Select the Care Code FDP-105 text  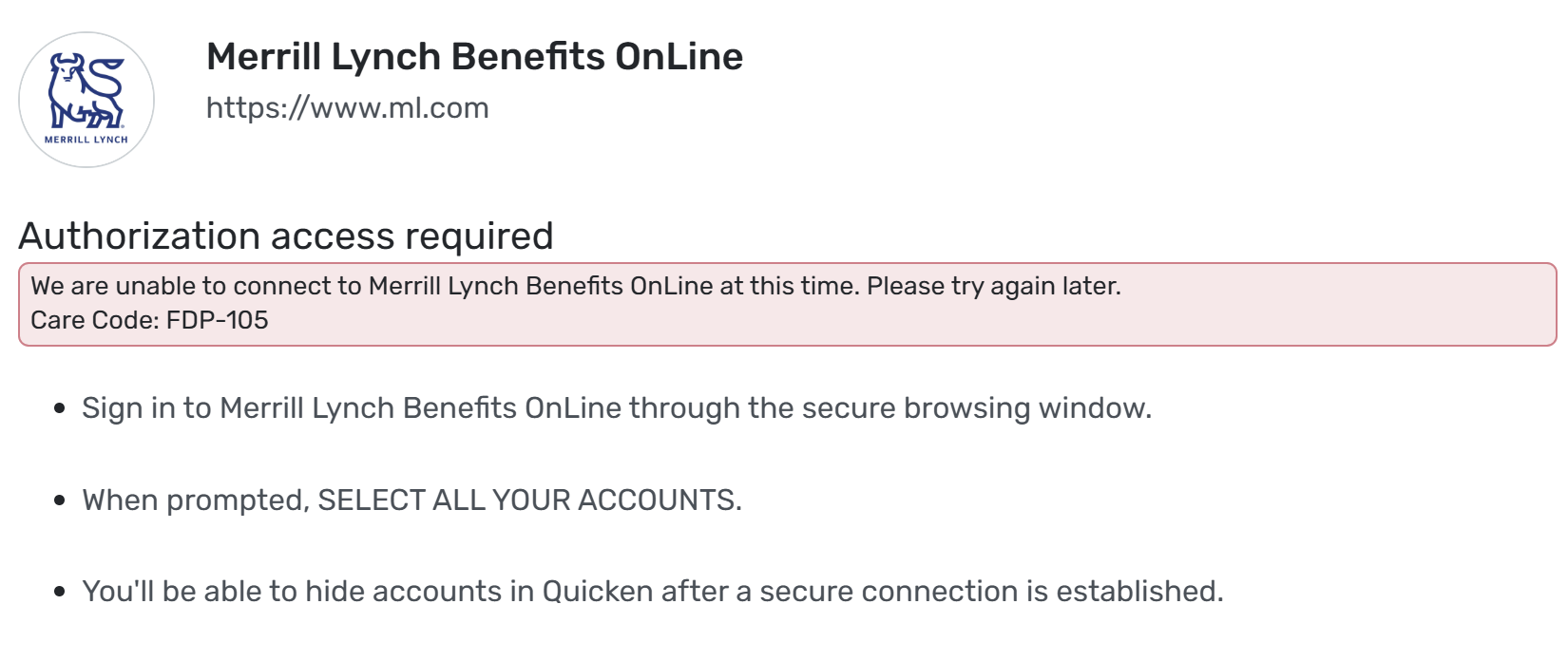(x=149, y=320)
